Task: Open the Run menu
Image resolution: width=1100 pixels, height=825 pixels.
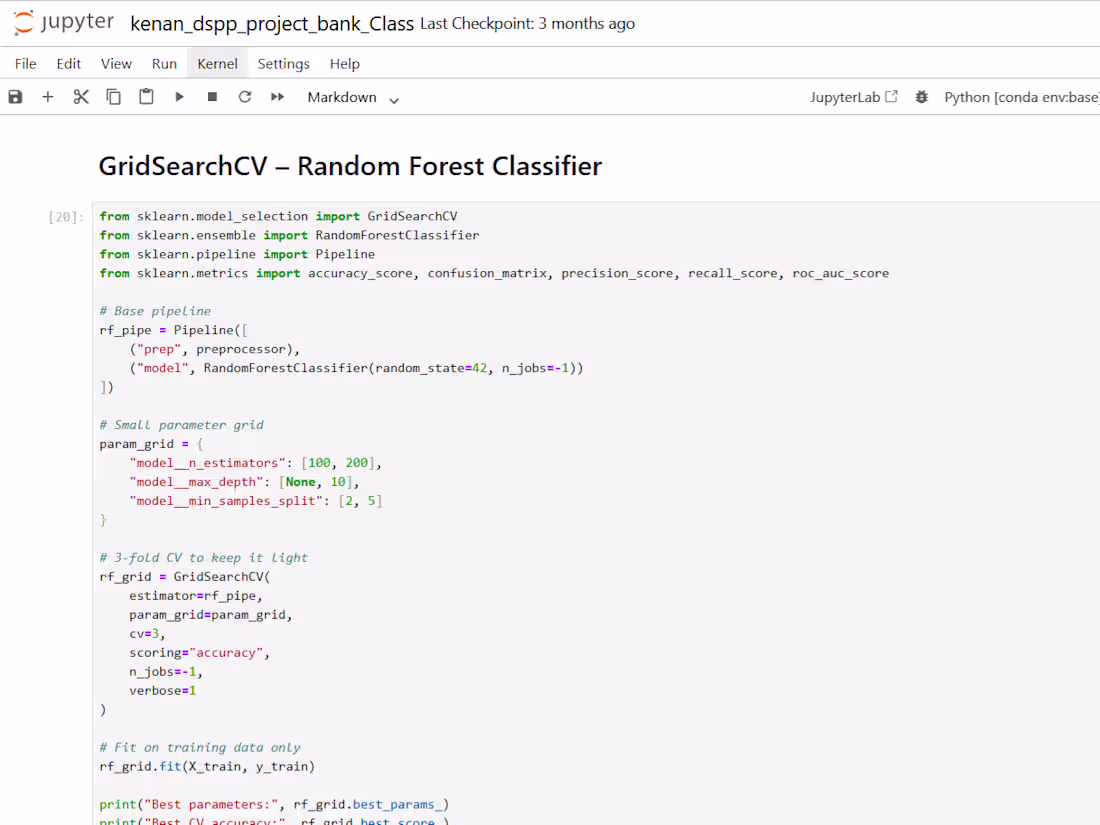Action: [164, 64]
